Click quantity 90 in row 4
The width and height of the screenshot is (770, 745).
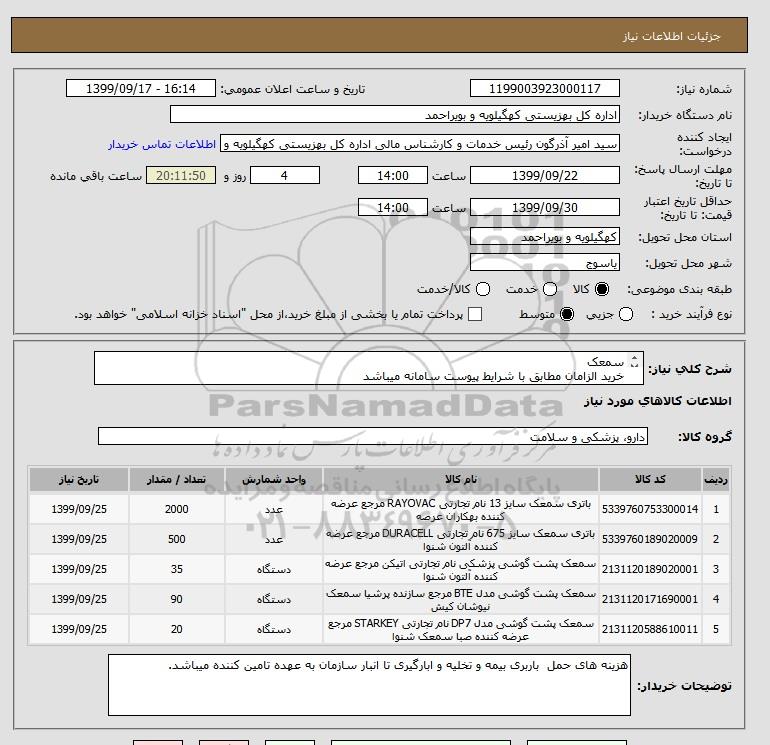point(177,599)
